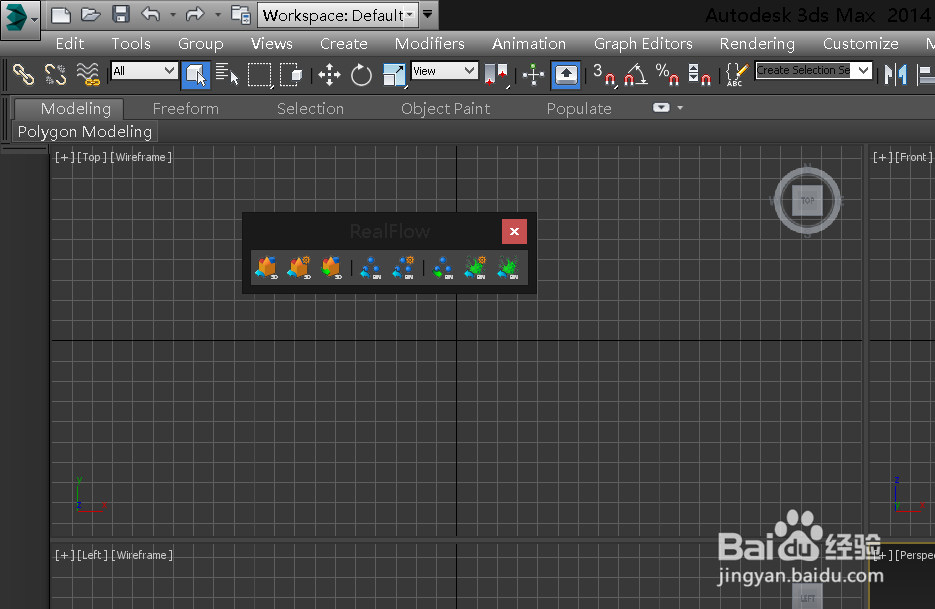This screenshot has width=935, height=609.
Task: Select the Select and Rotate tool
Action: click(361, 75)
